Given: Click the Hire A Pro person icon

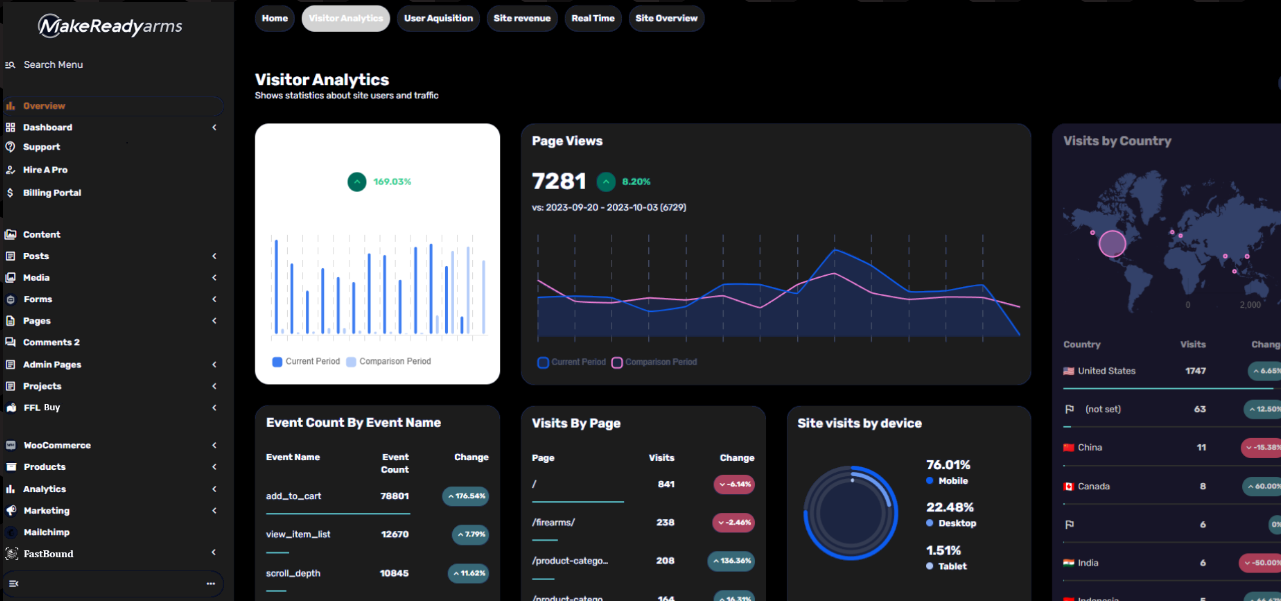Looking at the screenshot, I should click(10, 170).
